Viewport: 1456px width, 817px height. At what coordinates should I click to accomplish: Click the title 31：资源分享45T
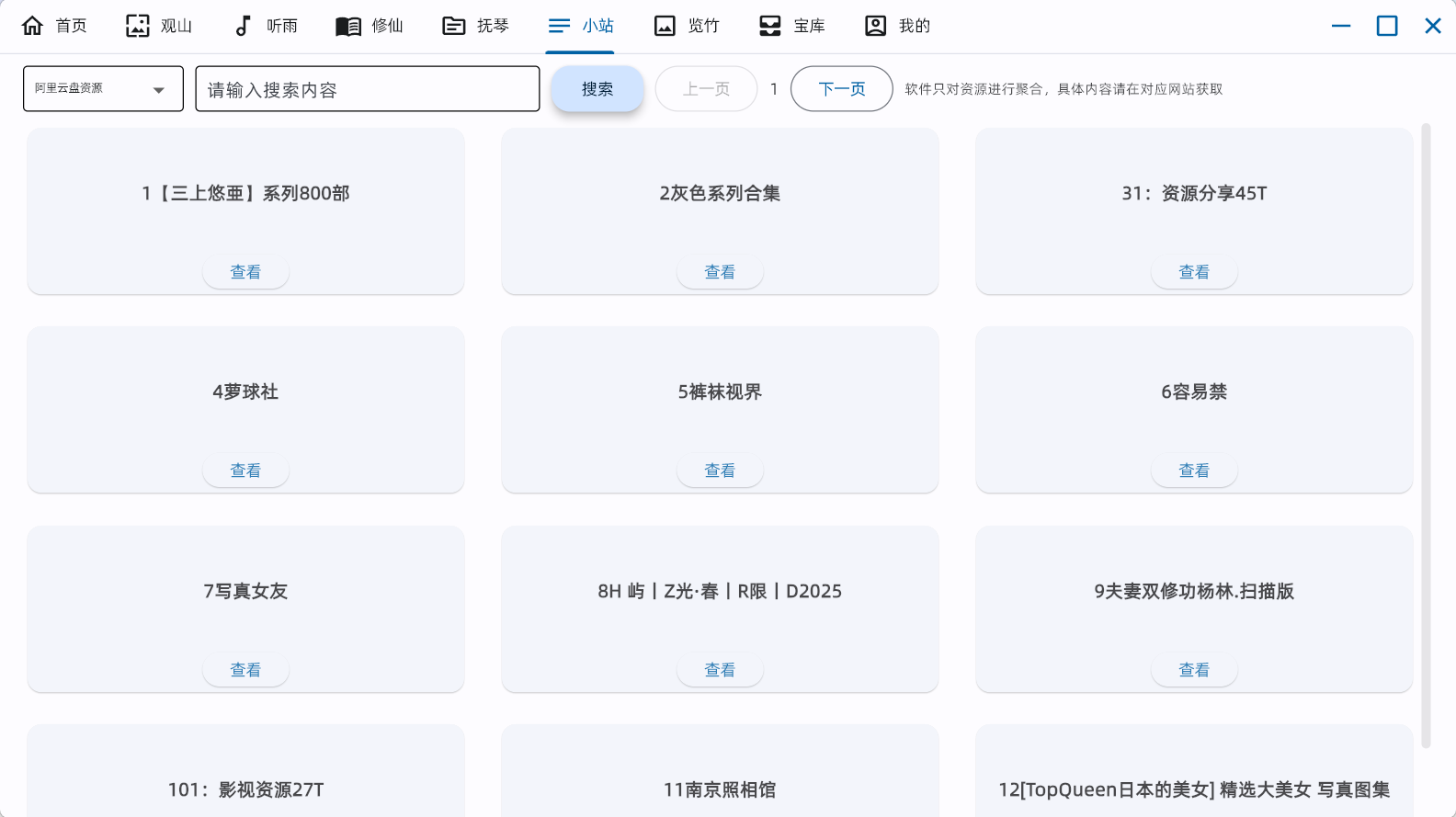point(1194,193)
